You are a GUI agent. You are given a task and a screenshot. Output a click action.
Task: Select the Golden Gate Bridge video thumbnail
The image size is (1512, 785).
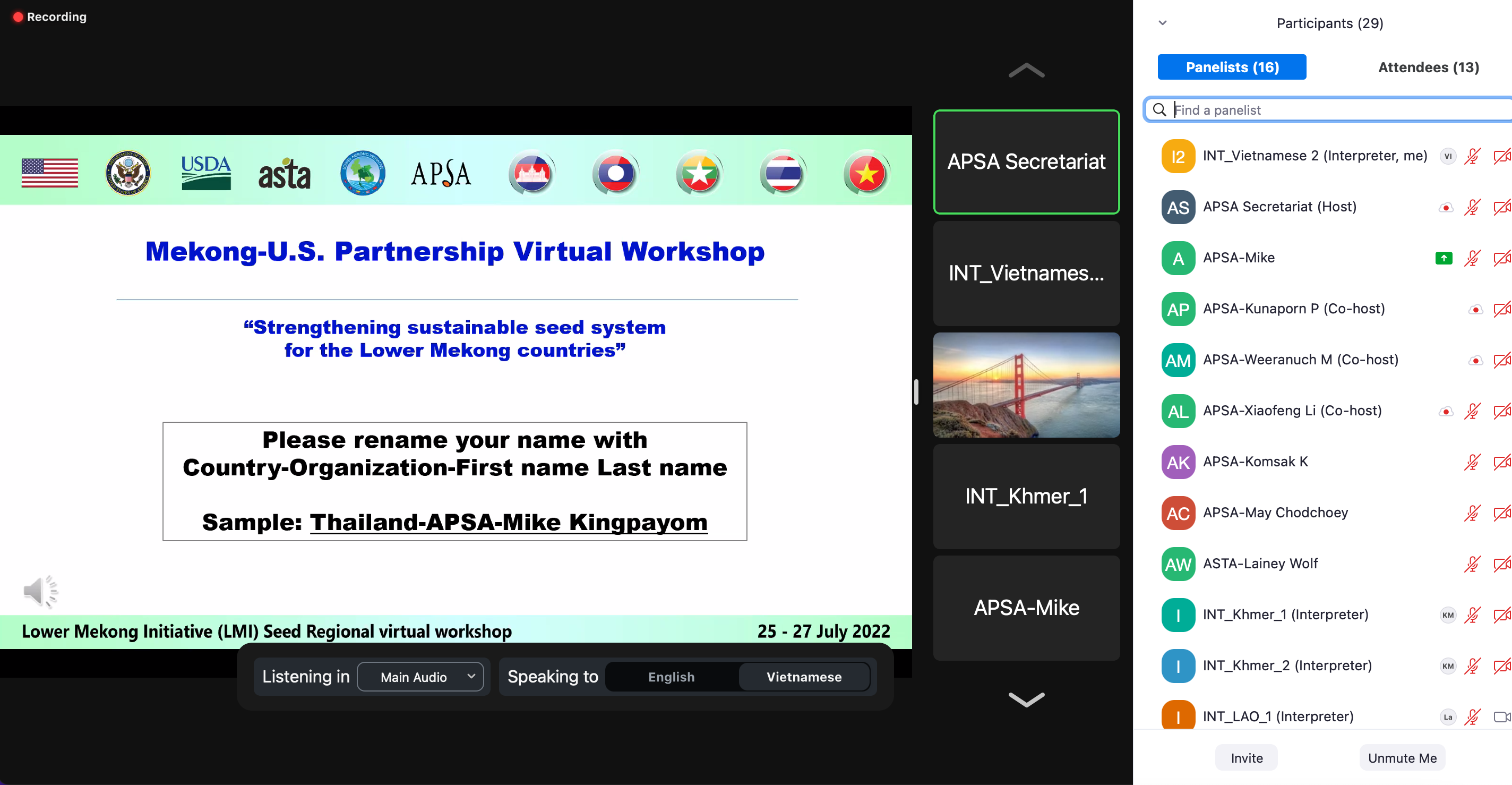(1026, 385)
